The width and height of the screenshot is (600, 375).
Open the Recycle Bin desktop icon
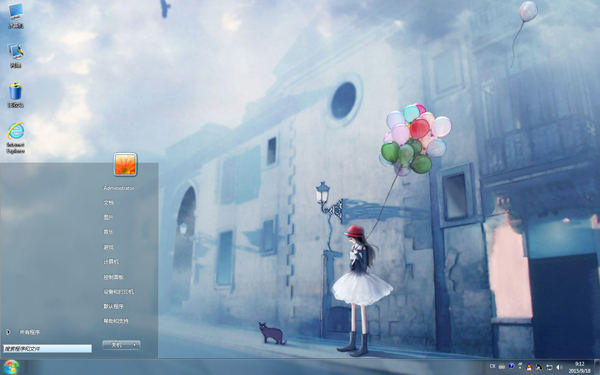[x=16, y=95]
